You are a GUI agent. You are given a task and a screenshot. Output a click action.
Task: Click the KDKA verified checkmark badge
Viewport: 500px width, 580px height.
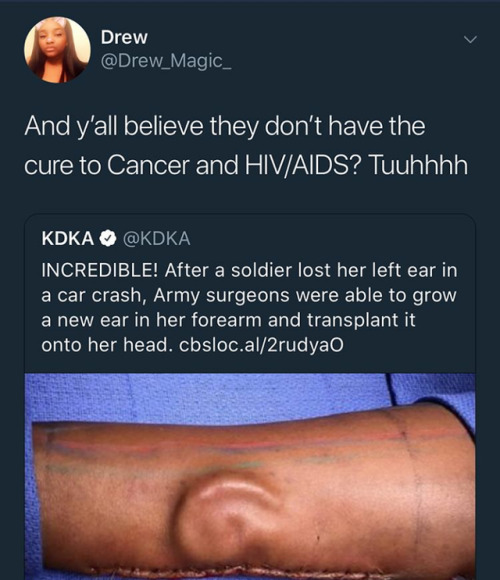pyautogui.click(x=108, y=239)
